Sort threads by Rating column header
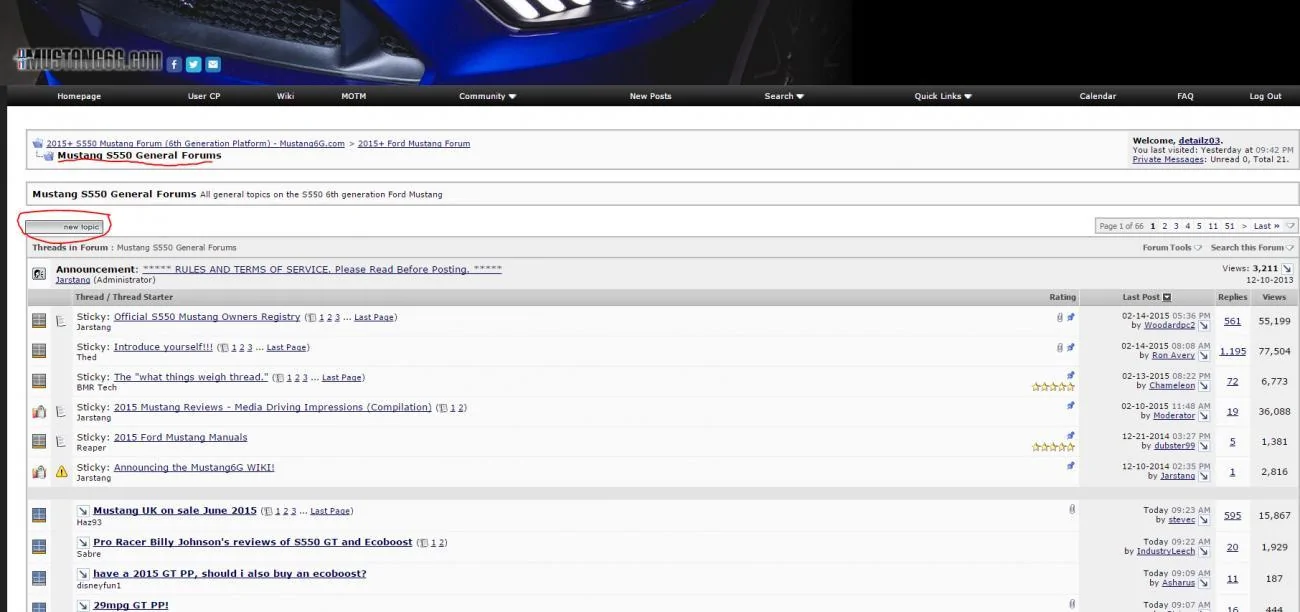The image size is (1300, 612). coord(1062,297)
